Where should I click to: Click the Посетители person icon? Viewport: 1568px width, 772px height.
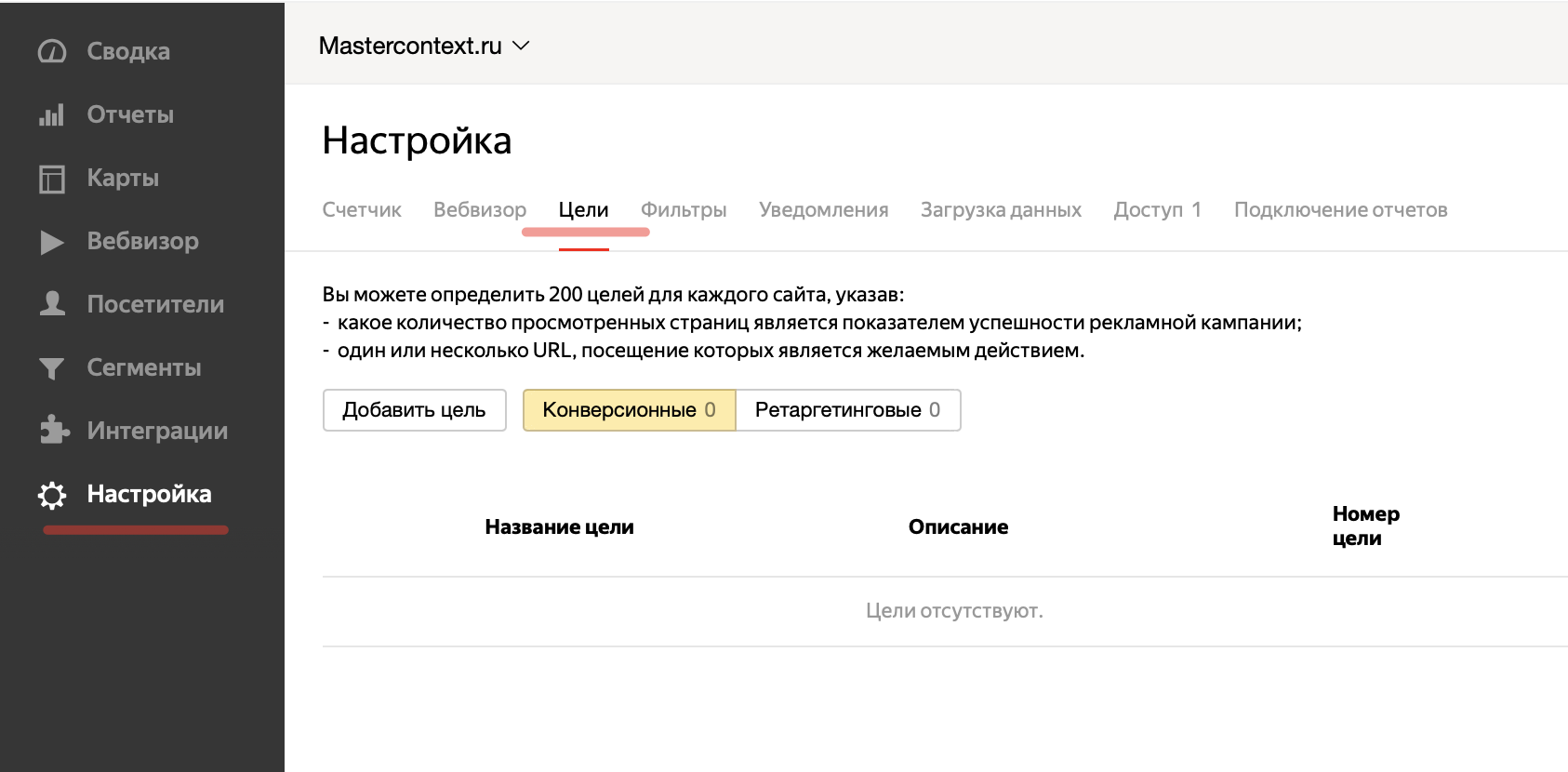pyautogui.click(x=52, y=303)
